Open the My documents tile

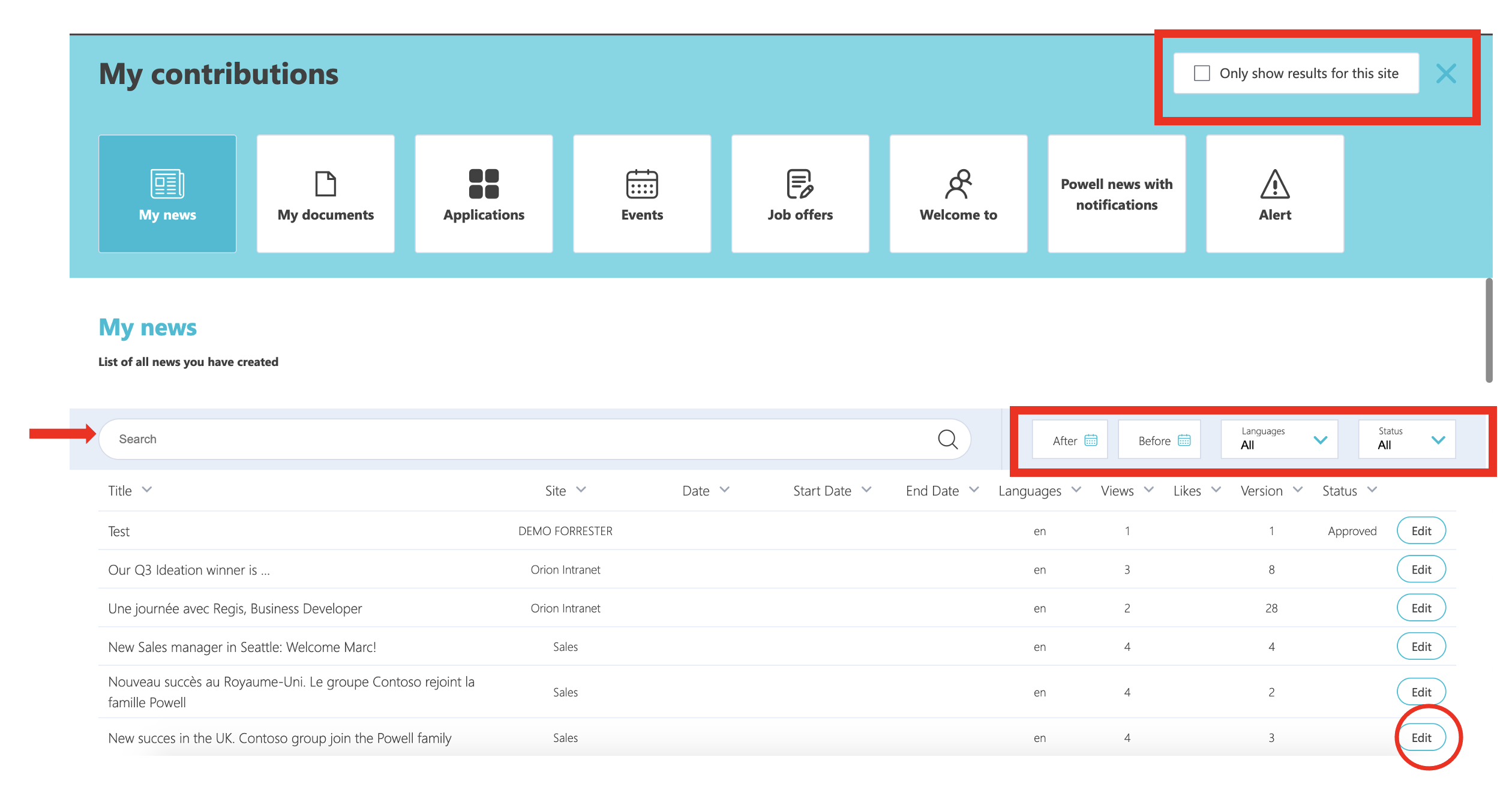(x=326, y=194)
